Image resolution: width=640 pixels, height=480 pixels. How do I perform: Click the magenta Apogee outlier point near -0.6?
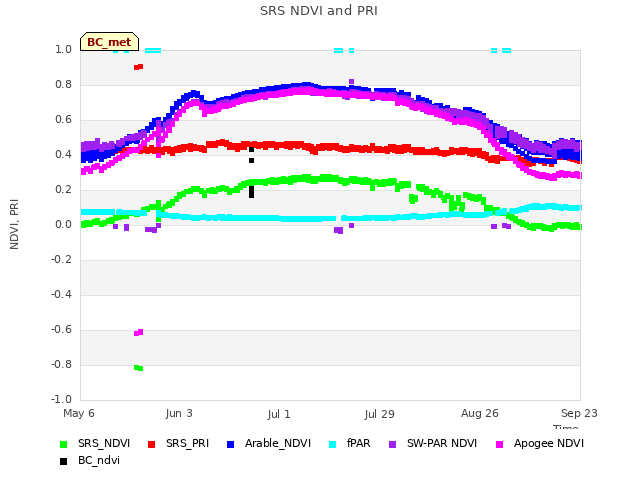[138, 333]
